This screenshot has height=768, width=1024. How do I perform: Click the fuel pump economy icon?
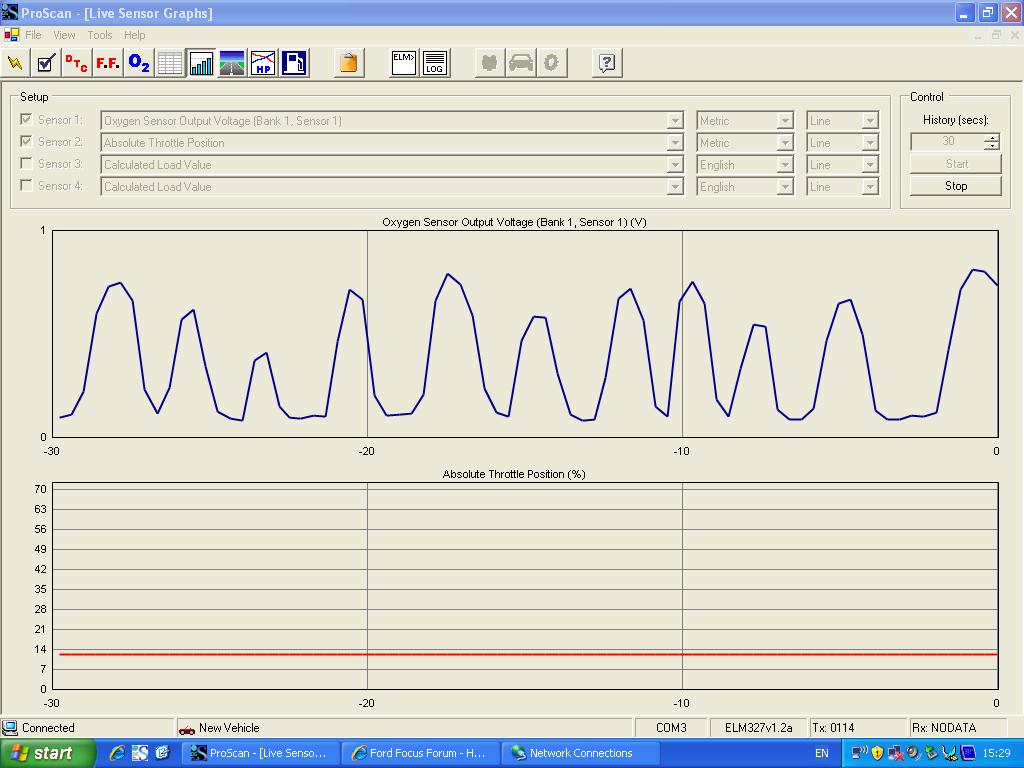click(294, 63)
